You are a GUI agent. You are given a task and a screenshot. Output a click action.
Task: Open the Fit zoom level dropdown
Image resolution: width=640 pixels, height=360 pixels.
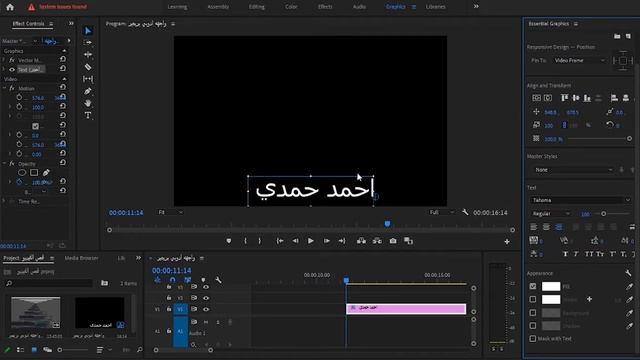(x=170, y=212)
